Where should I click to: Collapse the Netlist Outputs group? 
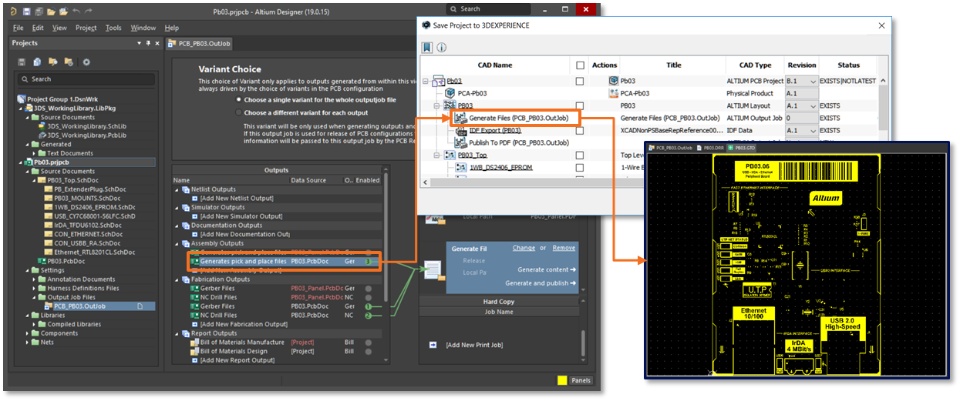(x=178, y=190)
